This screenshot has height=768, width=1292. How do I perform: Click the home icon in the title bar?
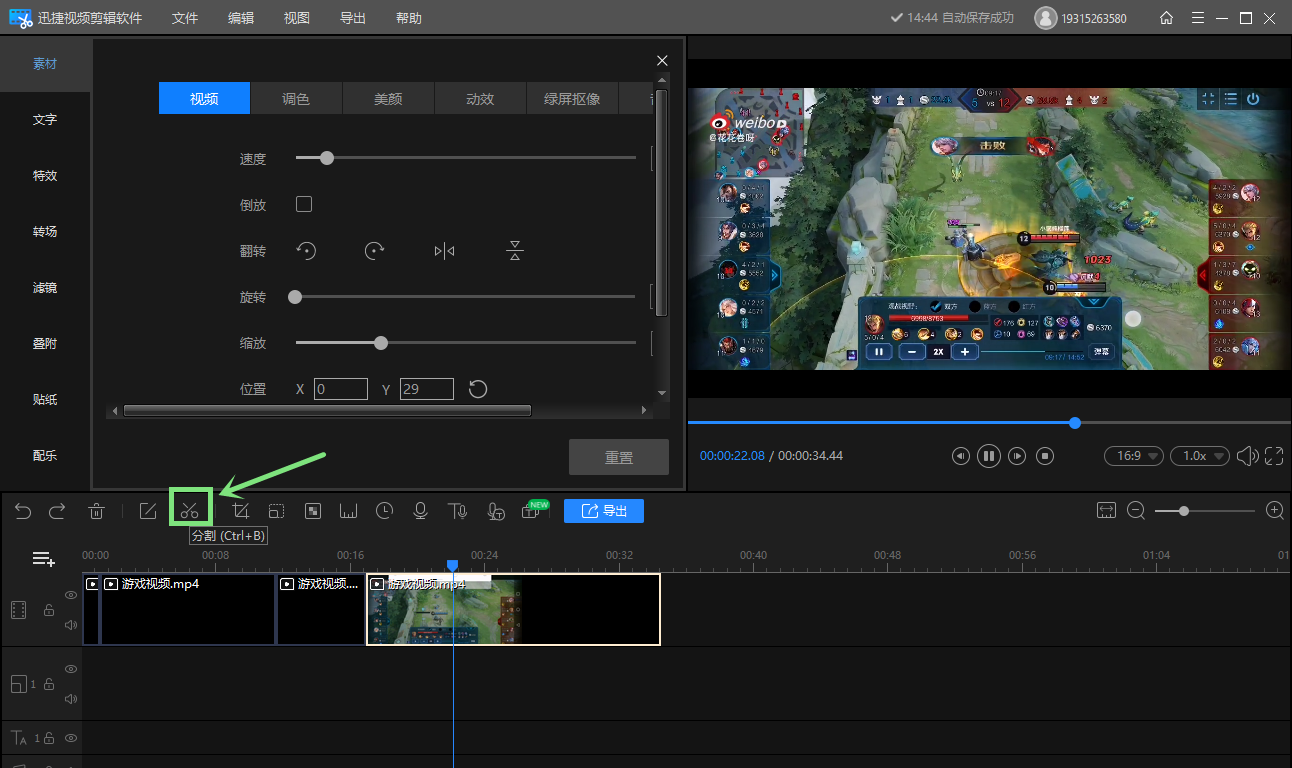tap(1166, 18)
